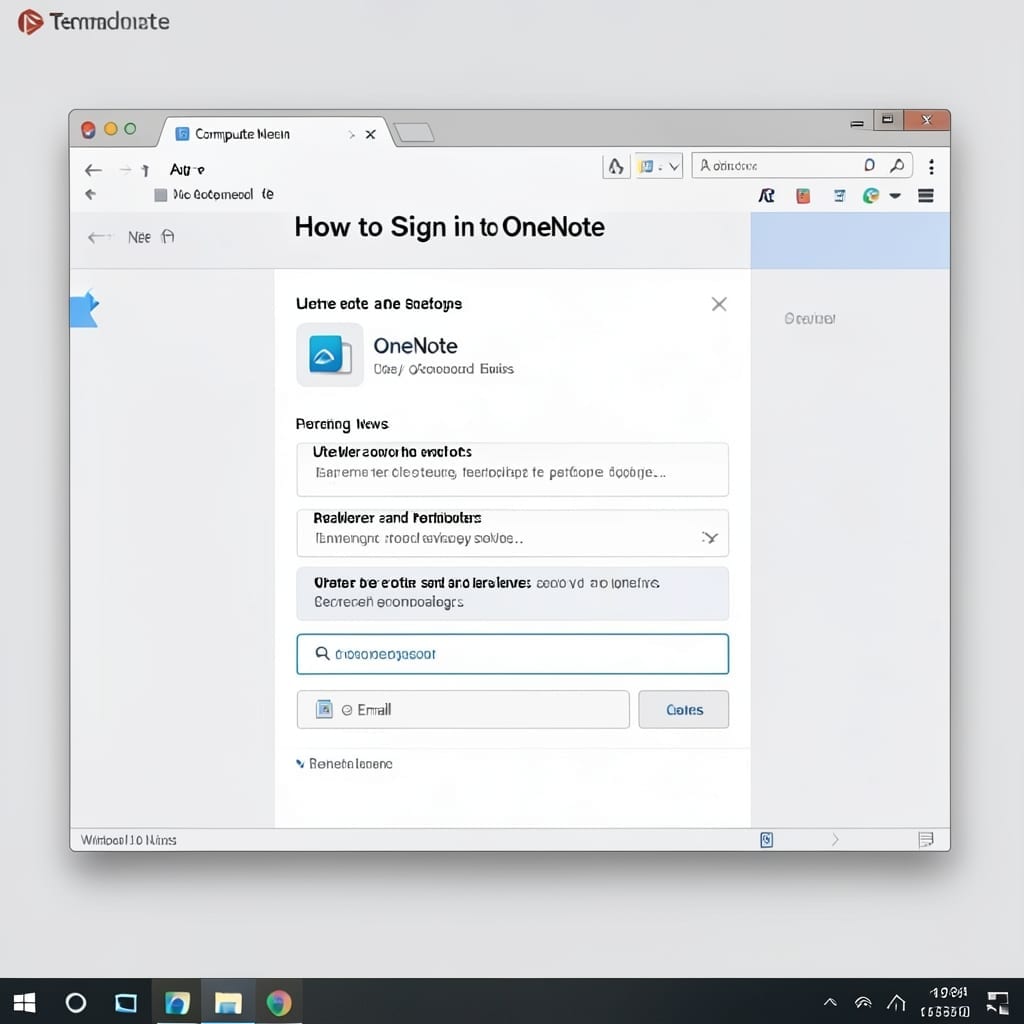Screen dimensions: 1024x1024
Task: Open Task View on the taskbar
Action: pyautogui.click(x=125, y=1002)
